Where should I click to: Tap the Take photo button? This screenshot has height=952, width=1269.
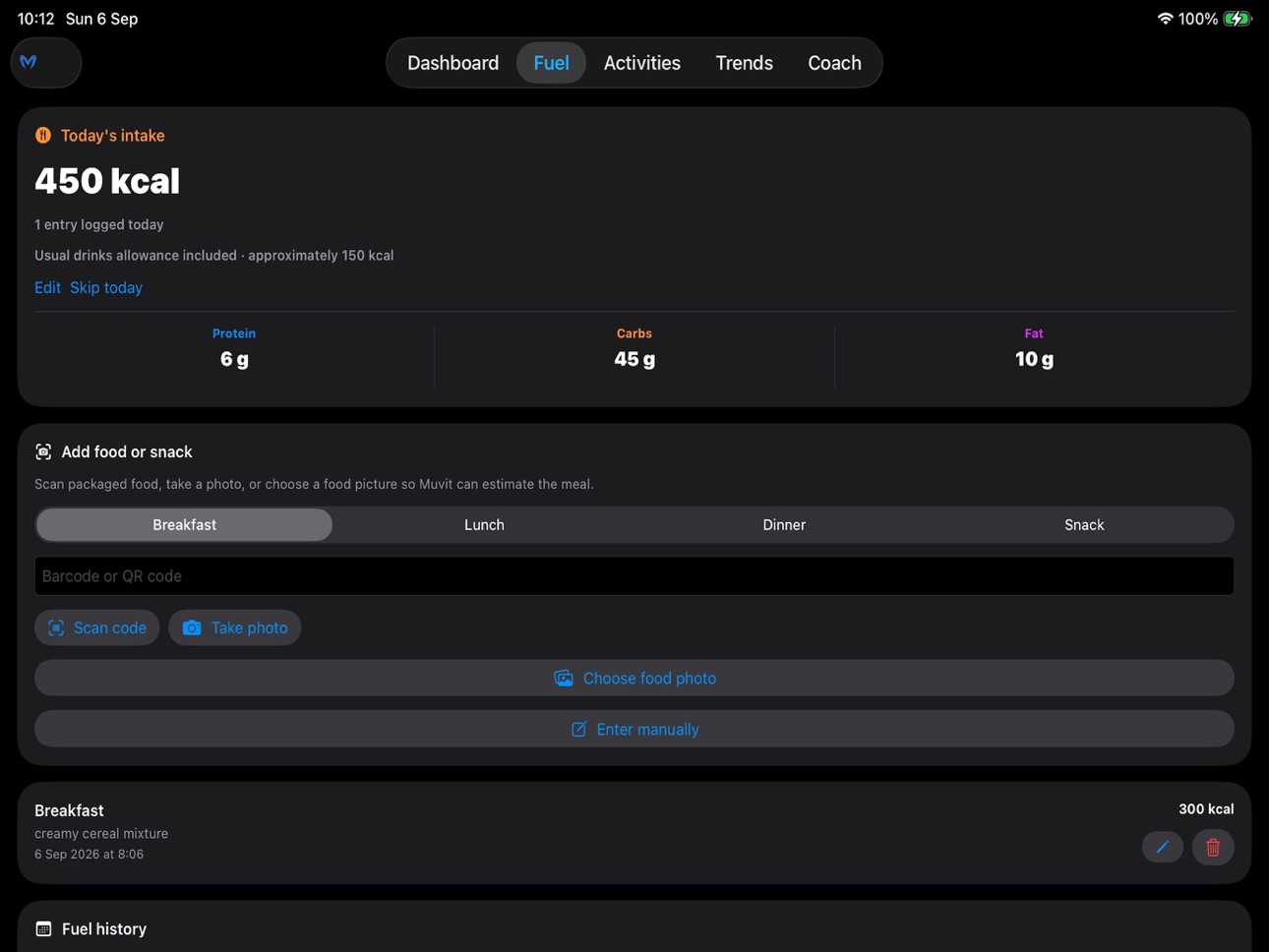pos(234,627)
